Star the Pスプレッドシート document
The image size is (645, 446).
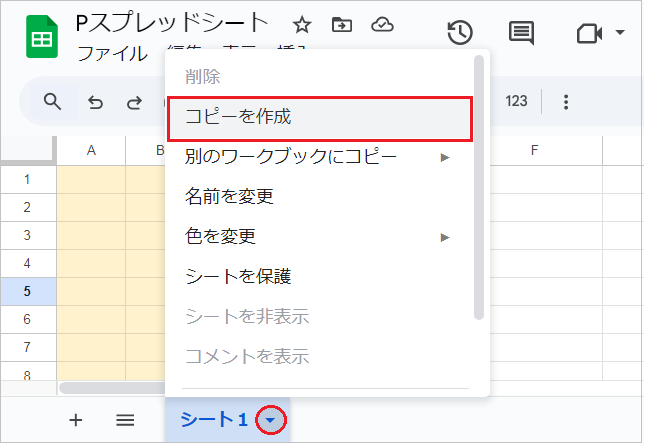click(301, 24)
